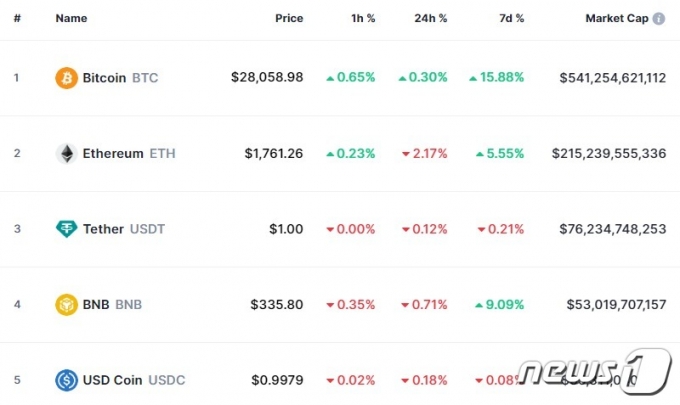
Task: Click Bitcoin's market cap value $541,254,621,112
Action: (x=612, y=78)
